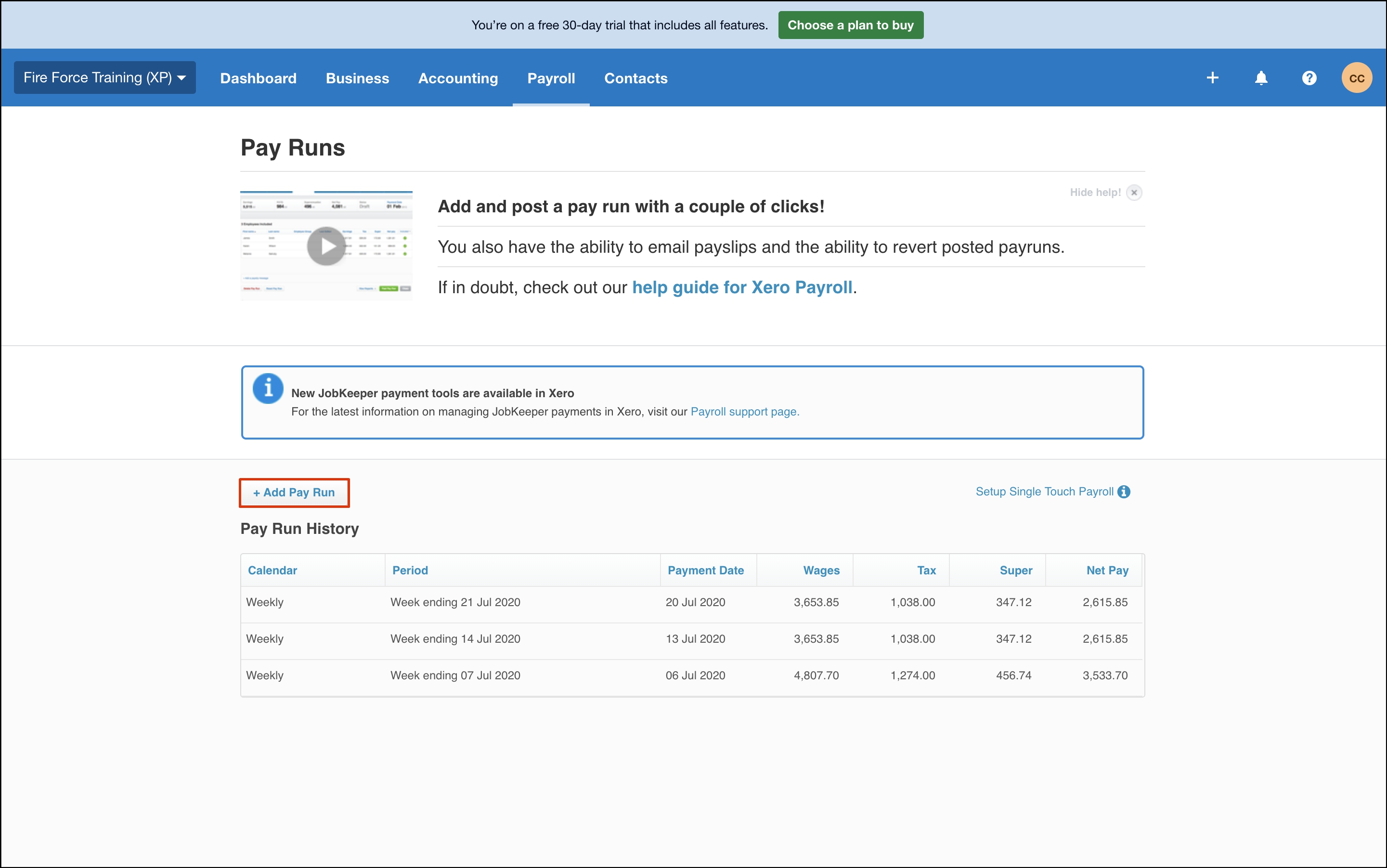Click the CC user avatar icon
1387x868 pixels.
click(x=1357, y=77)
